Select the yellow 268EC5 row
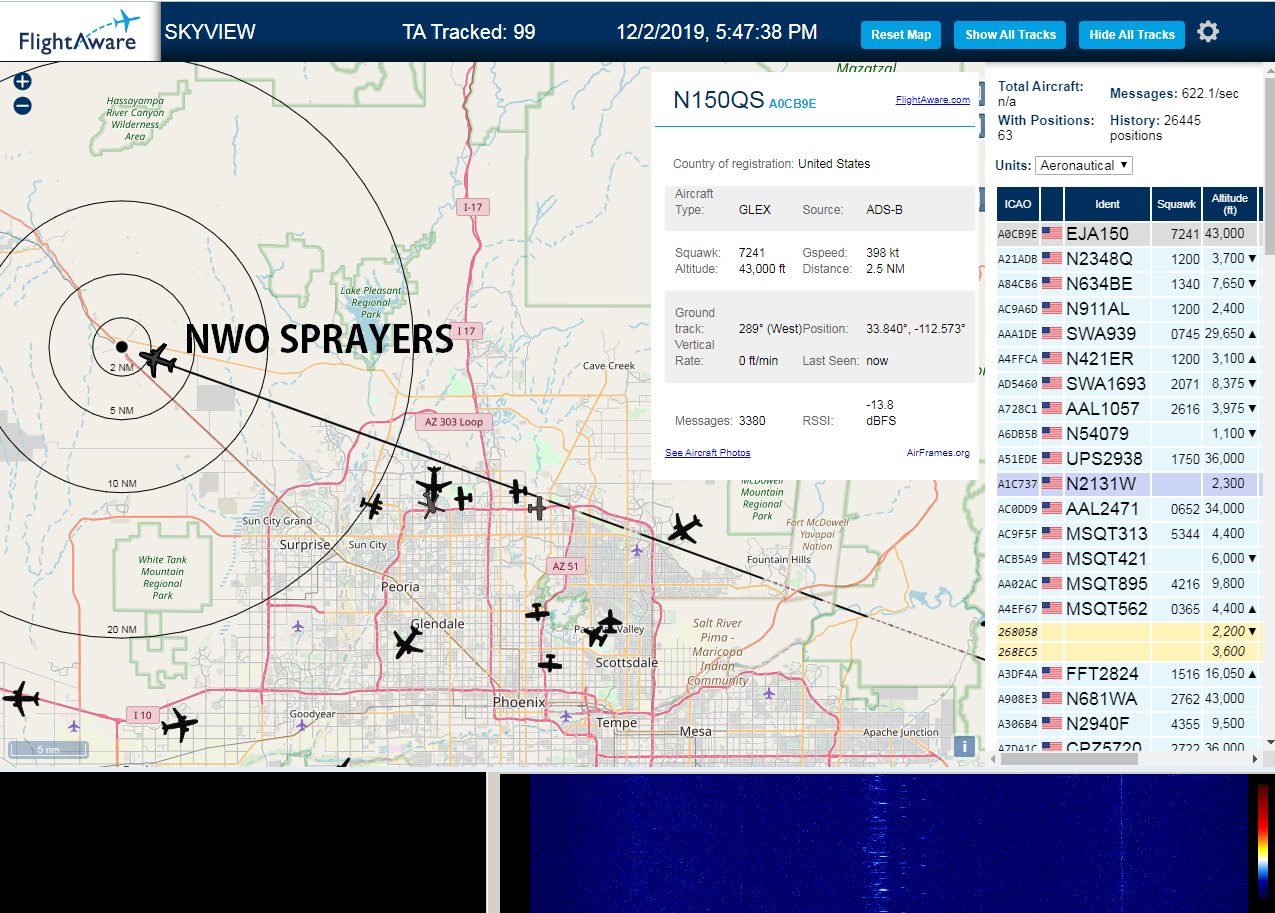 (x=1129, y=652)
